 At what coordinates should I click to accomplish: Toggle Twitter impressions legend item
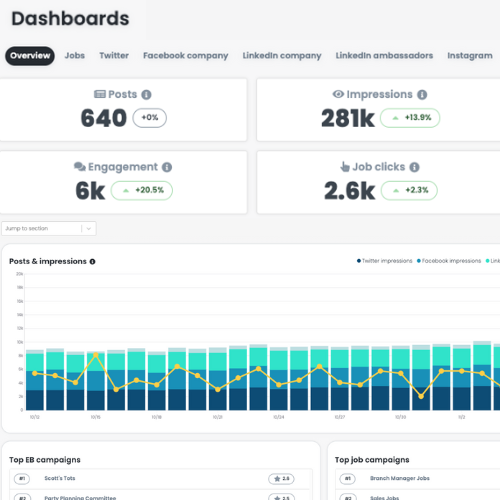[384, 261]
